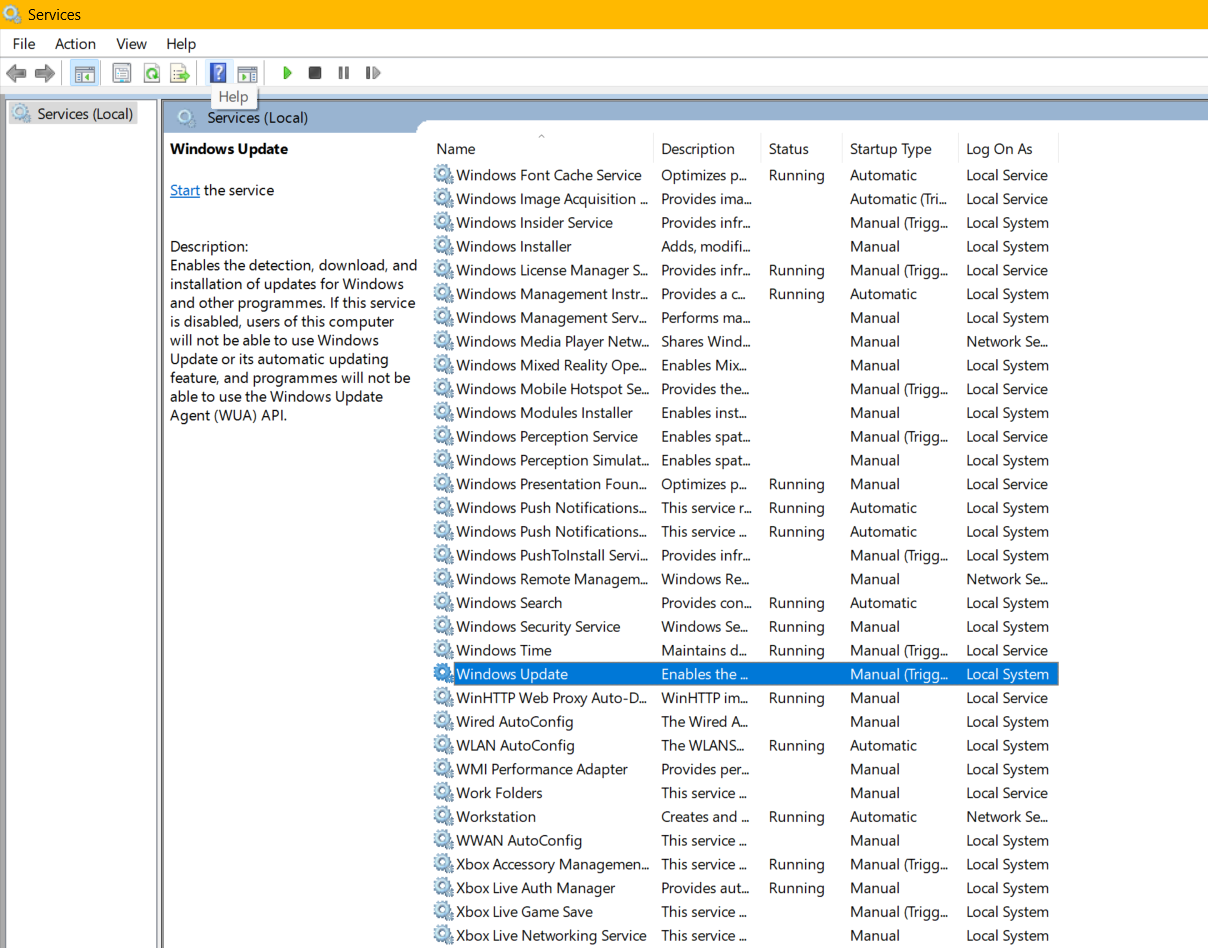Click the gear icon next to Wired AutoConfig
Image resolution: width=1208 pixels, height=948 pixels.
tap(443, 722)
